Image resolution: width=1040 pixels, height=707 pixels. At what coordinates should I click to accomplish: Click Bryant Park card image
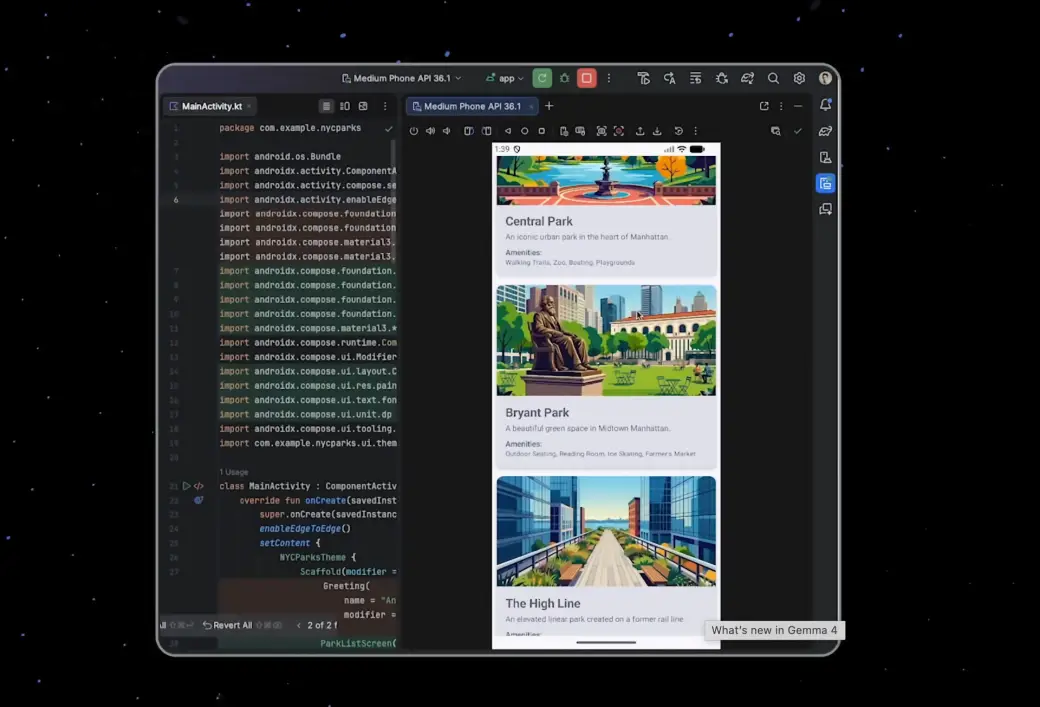(x=606, y=341)
